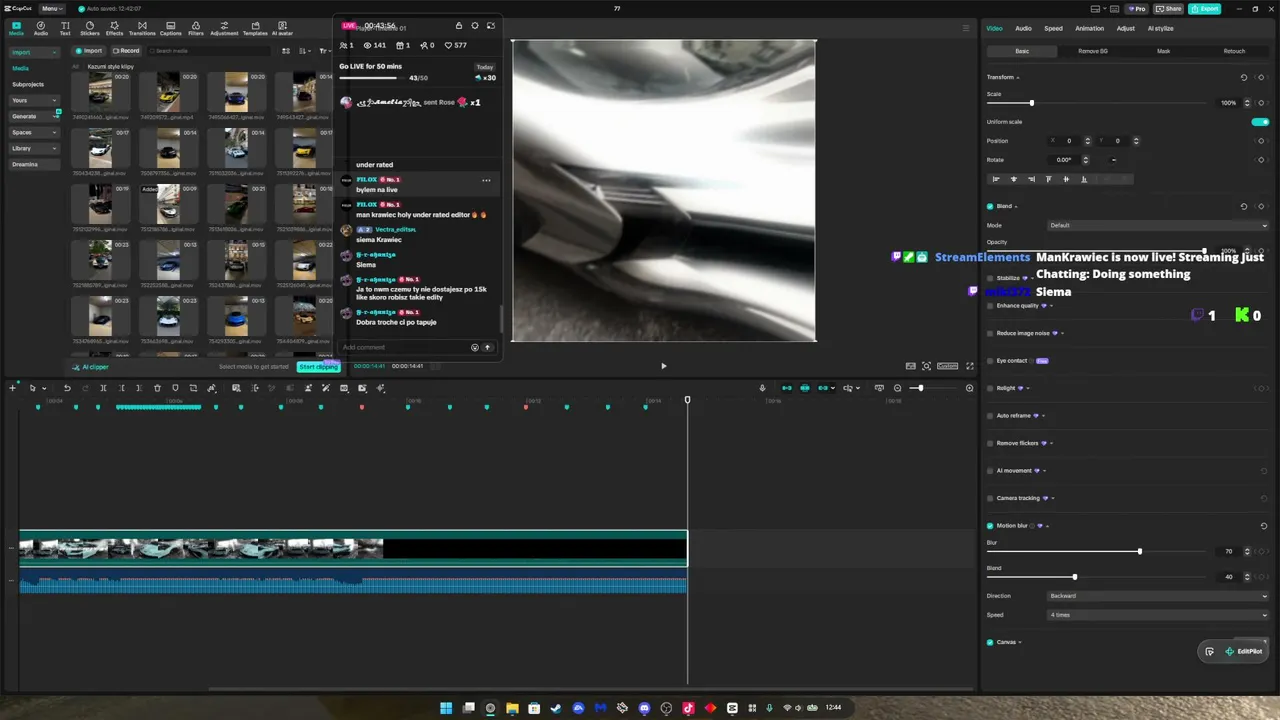1280x720 pixels.
Task: Adjust the motion blur Blur slider handle
Action: pos(1139,551)
